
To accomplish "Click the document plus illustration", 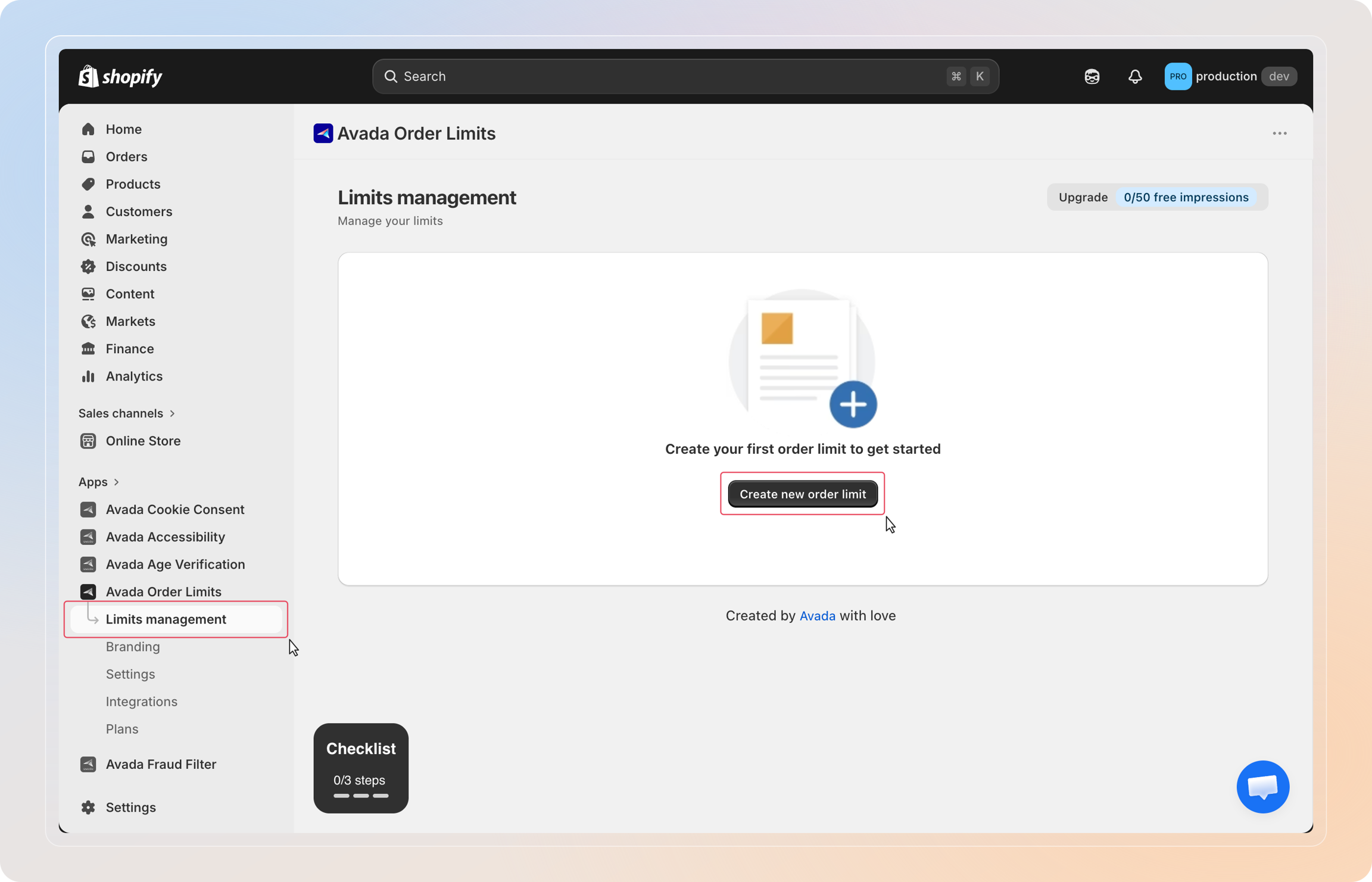I will click(x=803, y=359).
